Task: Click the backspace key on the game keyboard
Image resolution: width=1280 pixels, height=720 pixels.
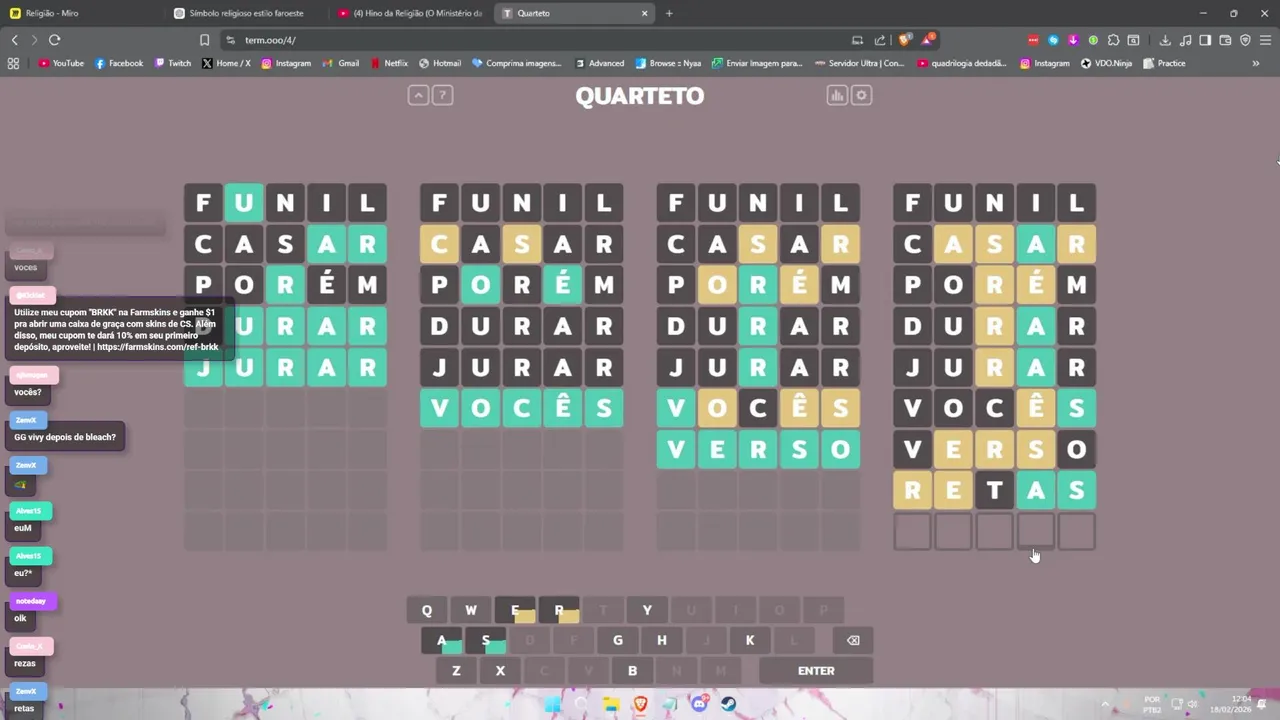Action: (853, 640)
